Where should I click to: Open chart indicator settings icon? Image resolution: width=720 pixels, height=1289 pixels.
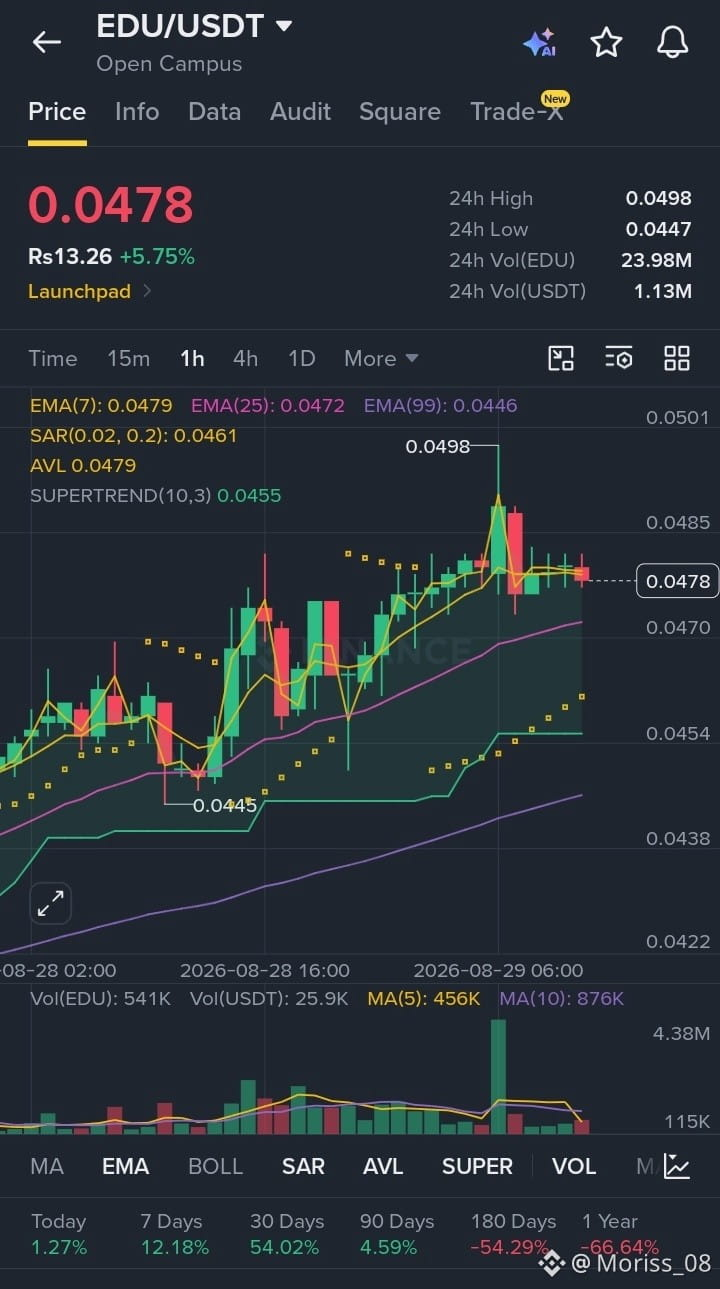(x=619, y=358)
